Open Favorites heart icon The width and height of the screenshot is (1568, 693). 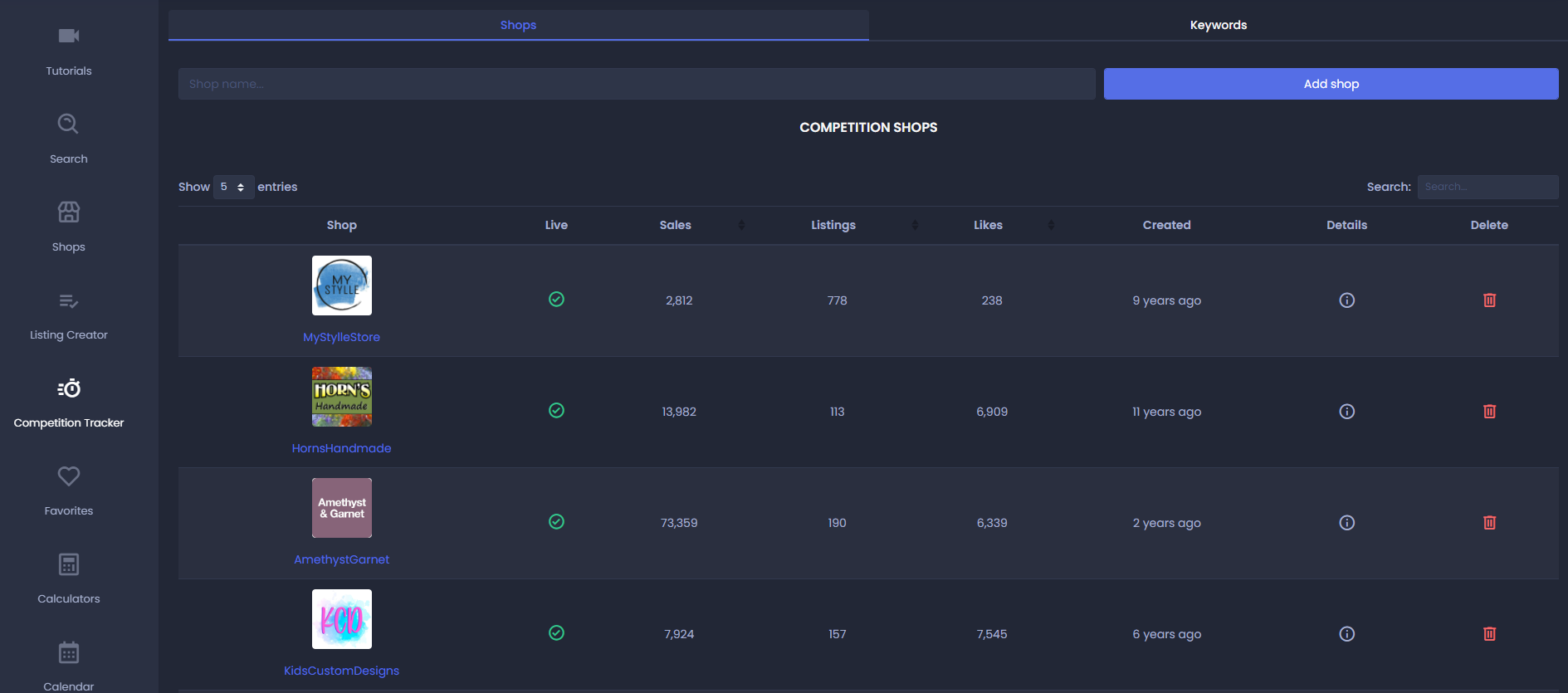click(69, 476)
